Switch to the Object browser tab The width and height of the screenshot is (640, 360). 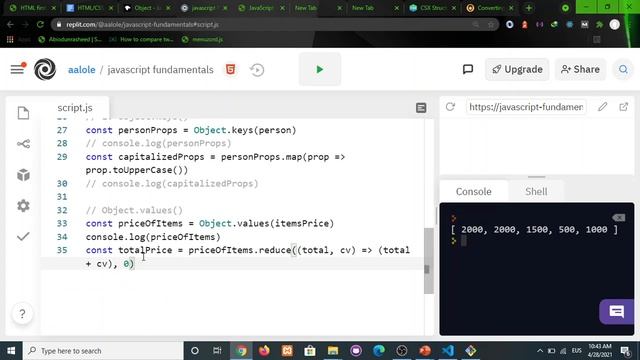point(147,8)
